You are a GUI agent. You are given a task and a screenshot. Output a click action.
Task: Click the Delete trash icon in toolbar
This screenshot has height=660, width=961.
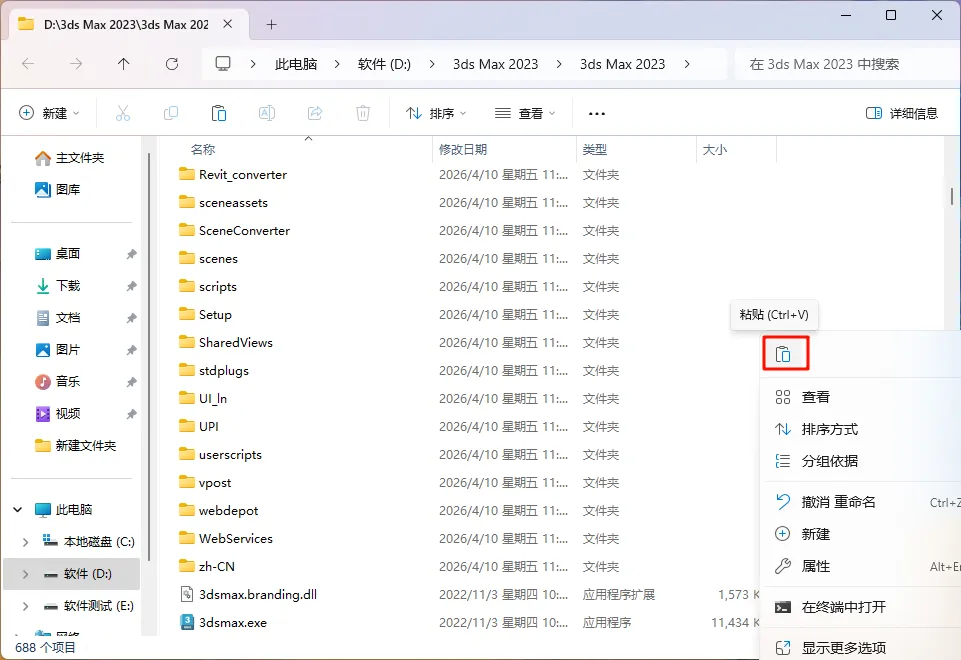(x=363, y=113)
